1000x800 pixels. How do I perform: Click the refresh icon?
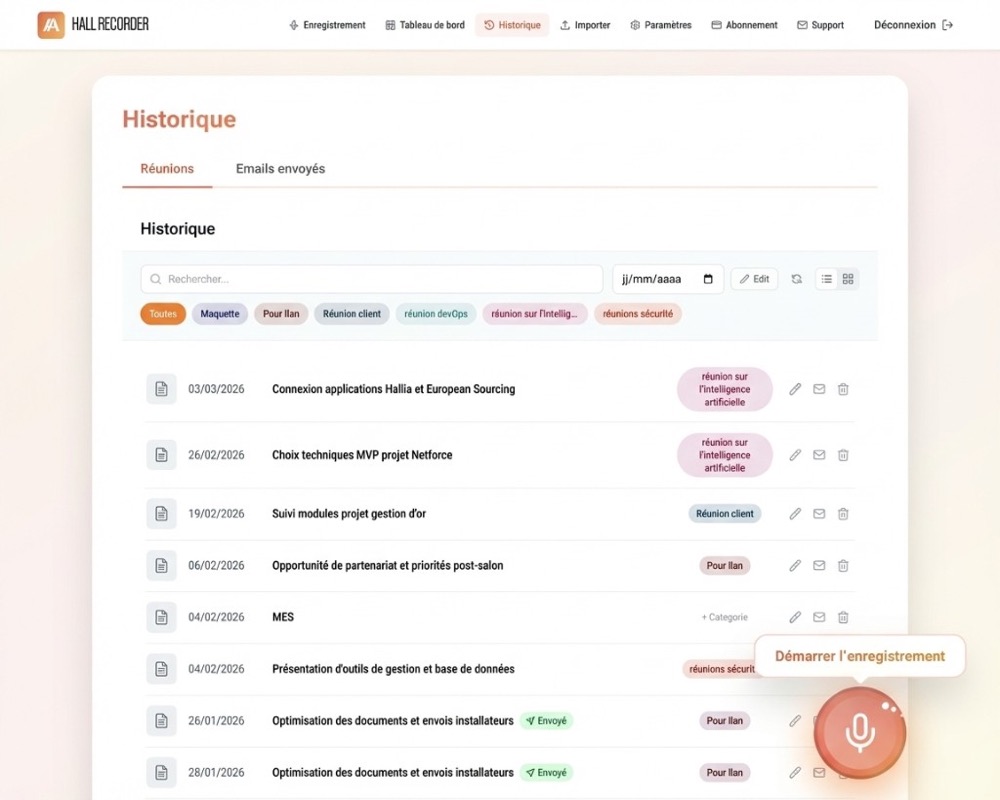pyautogui.click(x=797, y=279)
